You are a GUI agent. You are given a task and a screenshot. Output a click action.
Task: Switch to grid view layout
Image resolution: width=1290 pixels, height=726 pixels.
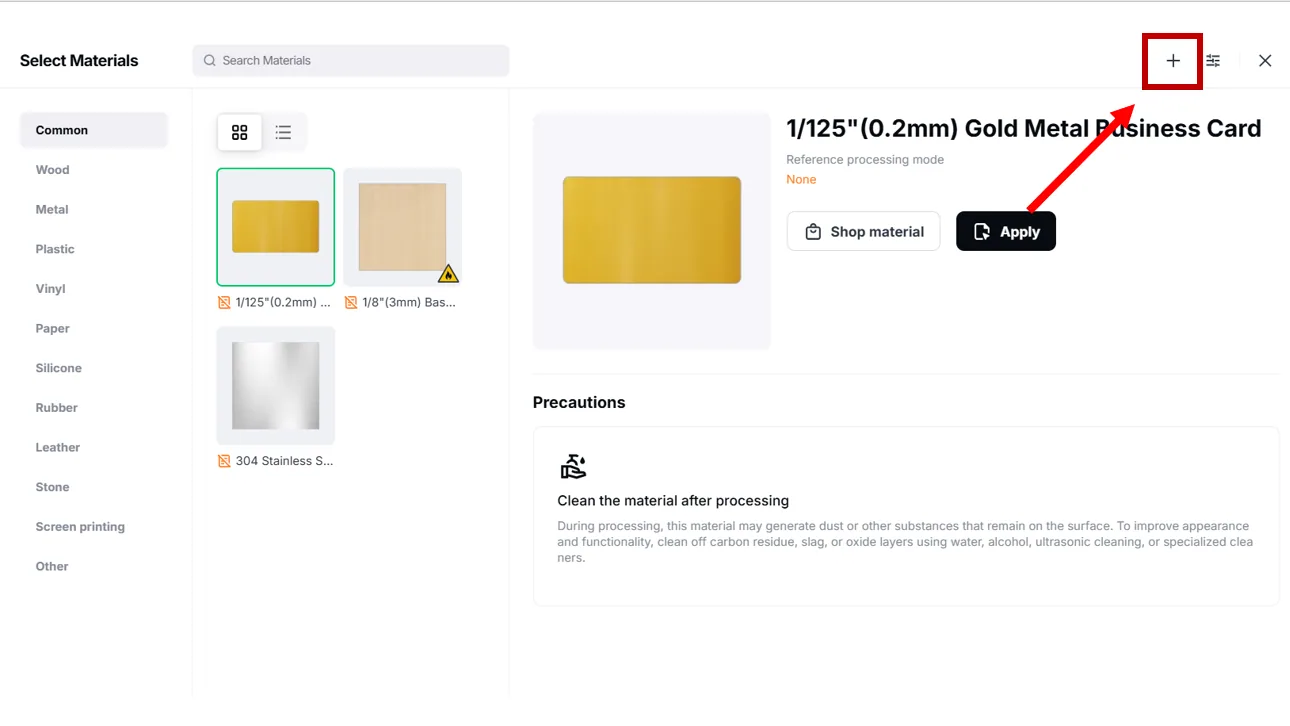(x=240, y=132)
